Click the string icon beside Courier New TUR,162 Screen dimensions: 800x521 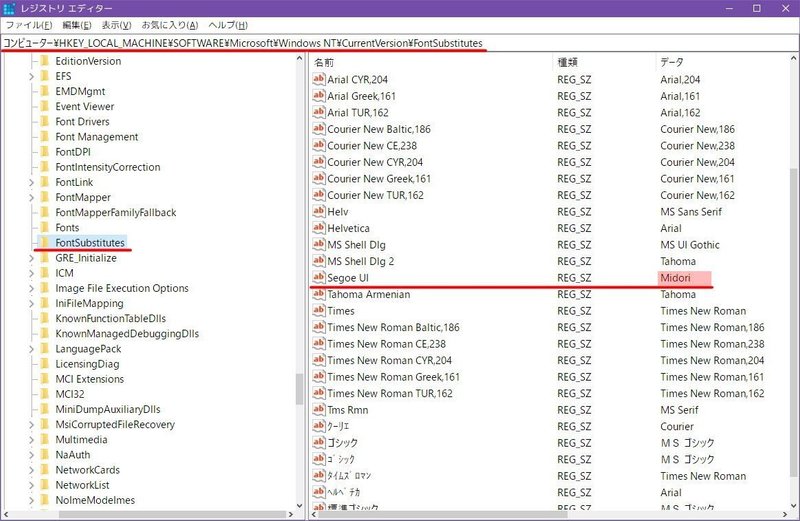[x=319, y=195]
